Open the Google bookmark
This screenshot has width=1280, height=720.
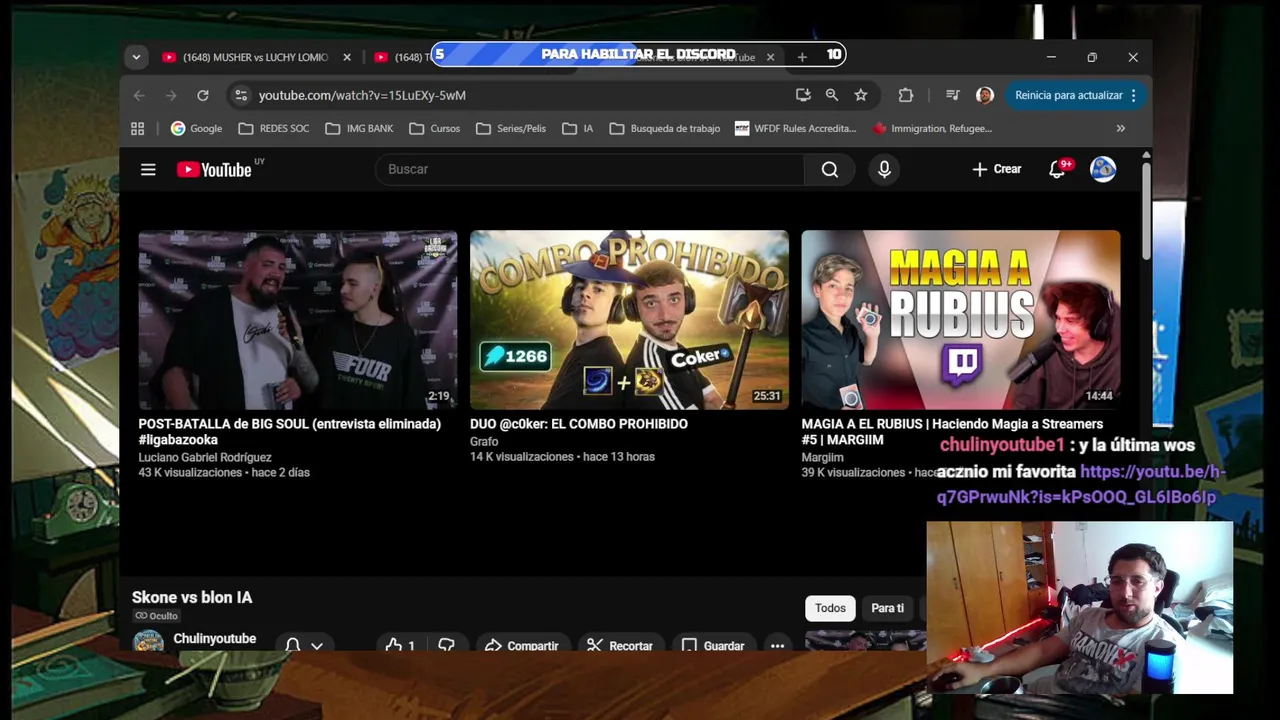pos(196,128)
